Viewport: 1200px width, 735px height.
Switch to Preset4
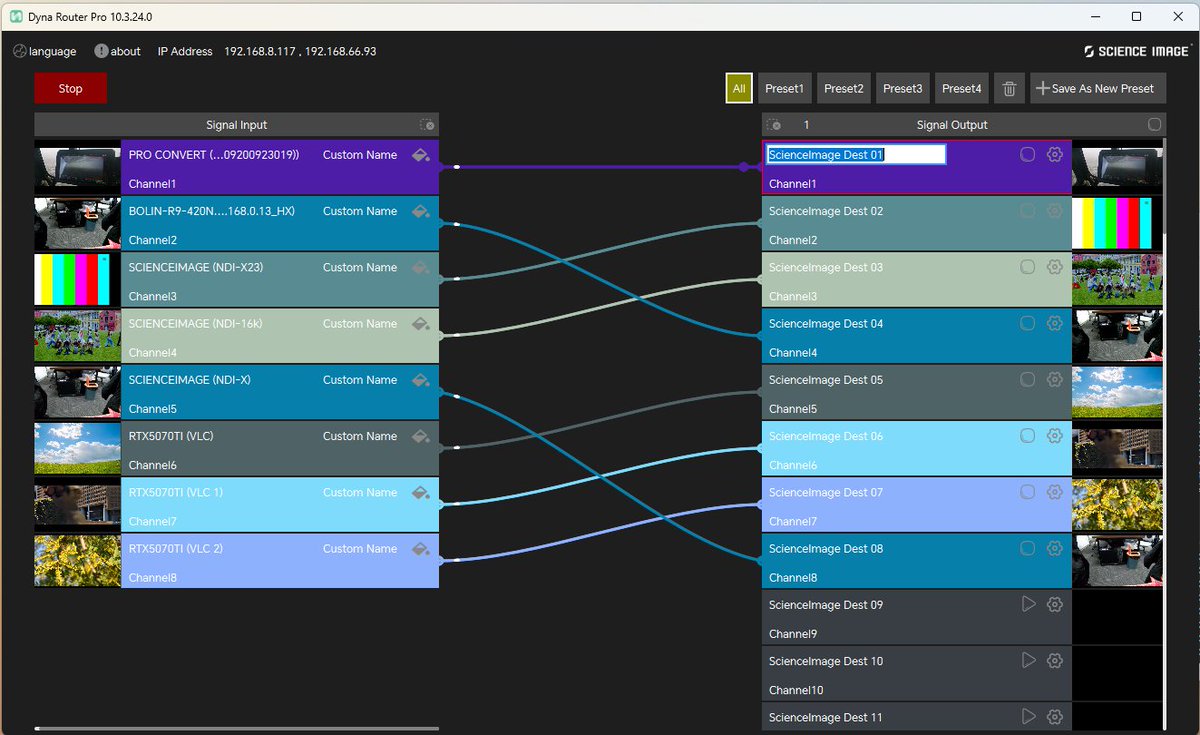coord(961,88)
